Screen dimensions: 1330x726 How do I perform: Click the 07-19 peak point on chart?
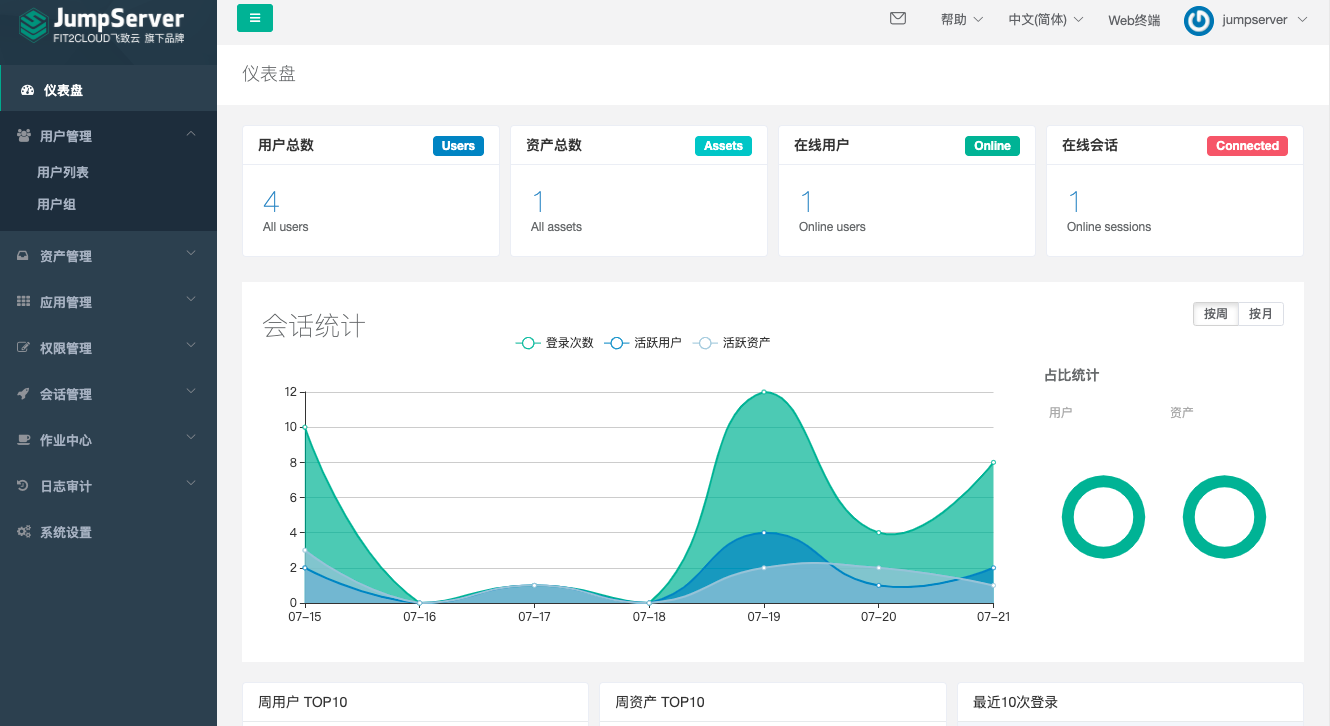[x=764, y=392]
